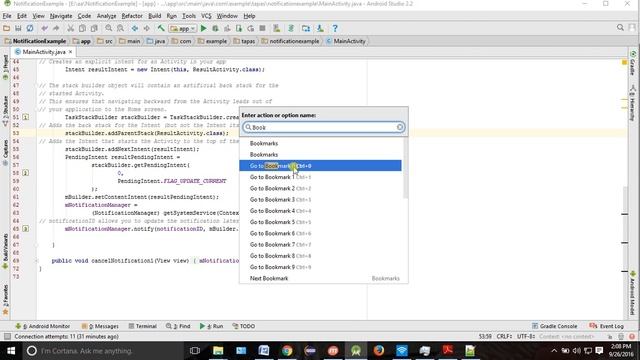Click the Redo toolbar arrow
This screenshot has width=640, height=360.
(x=56, y=28)
